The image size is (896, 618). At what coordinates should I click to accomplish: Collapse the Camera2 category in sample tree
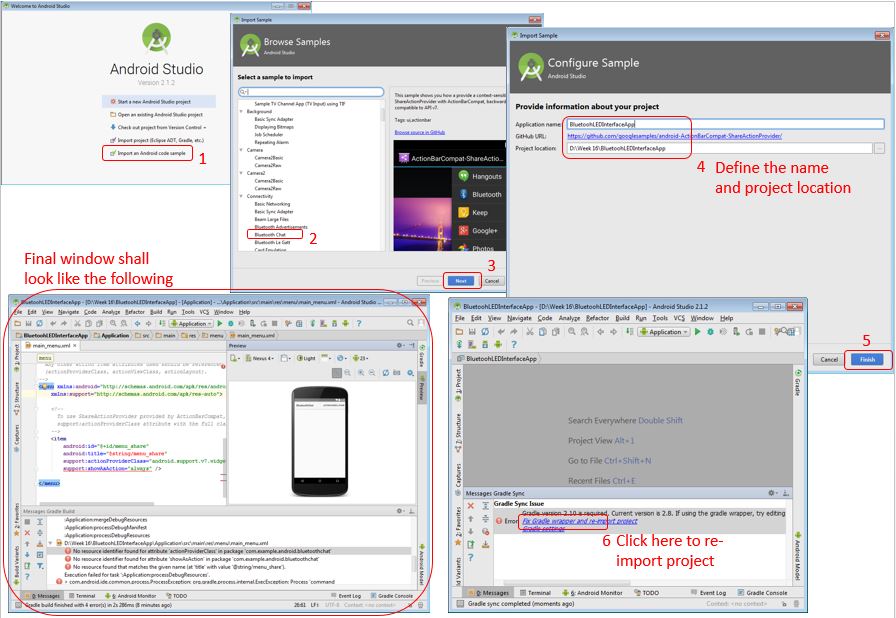pos(242,172)
